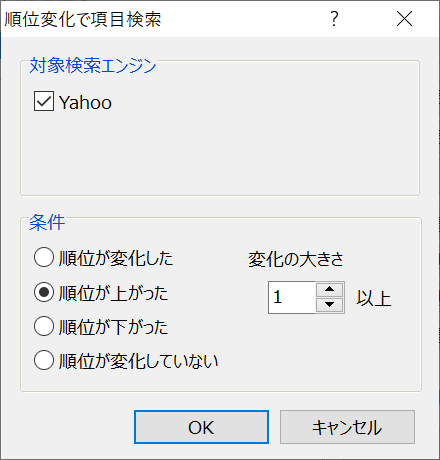Viewport: 440px width, 460px height.
Task: Close the 順位変化で項目検索 dialog
Action: tap(404, 19)
